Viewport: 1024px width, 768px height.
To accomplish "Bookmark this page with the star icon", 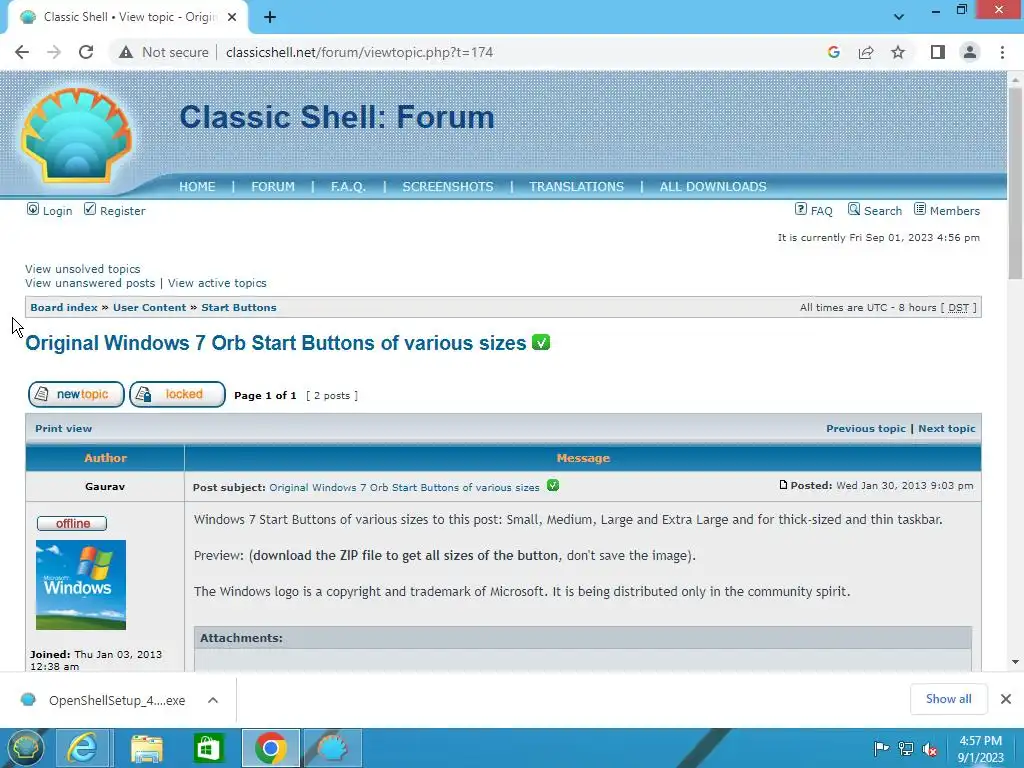I will click(x=898, y=52).
